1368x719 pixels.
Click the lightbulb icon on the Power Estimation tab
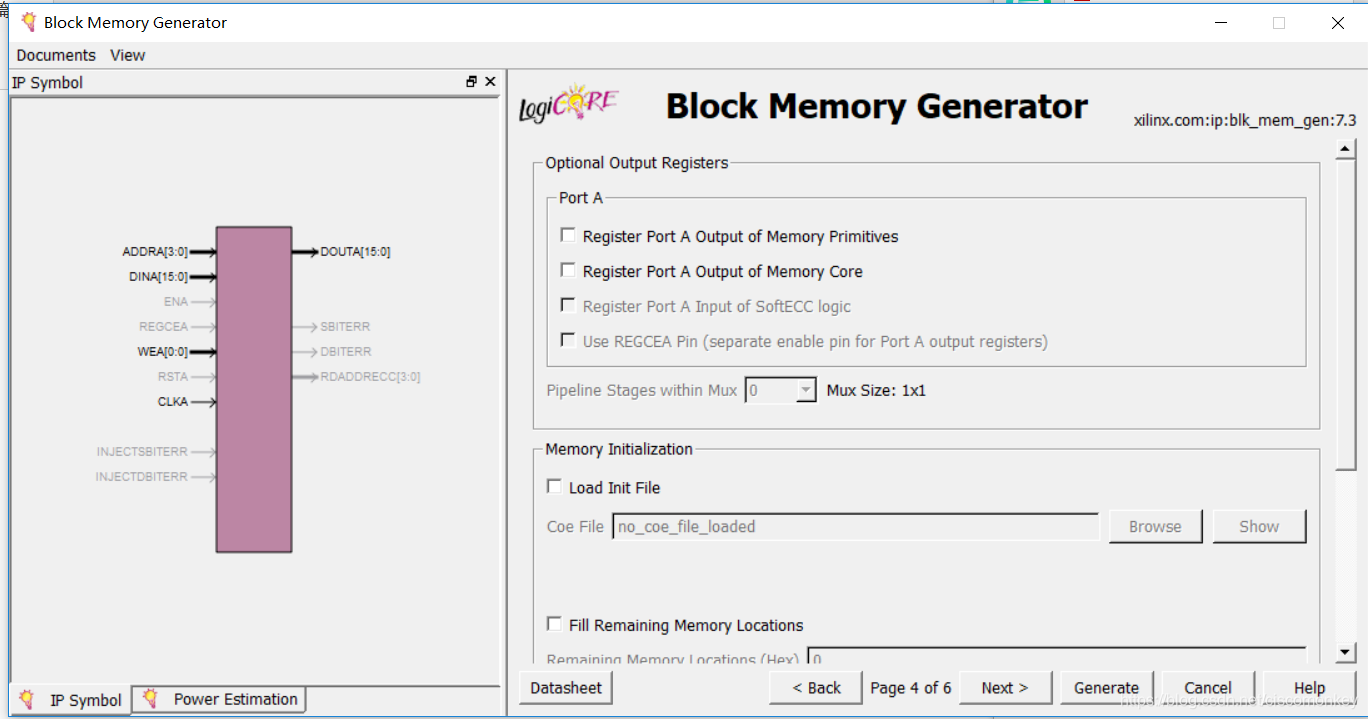coord(150,698)
